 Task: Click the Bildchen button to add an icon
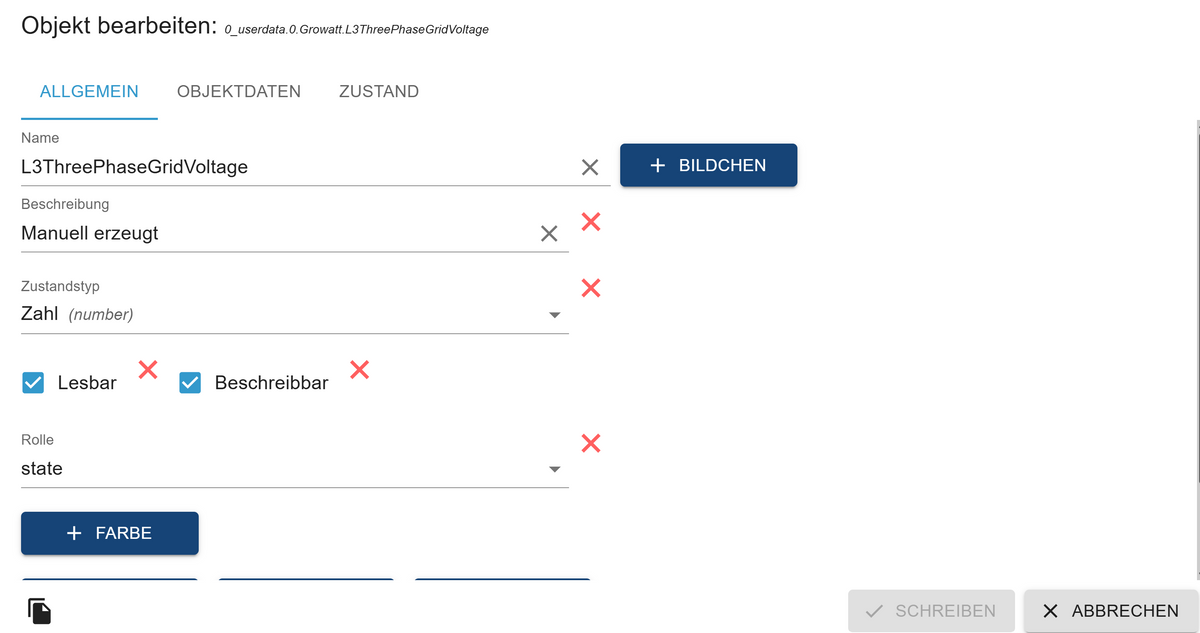(708, 165)
